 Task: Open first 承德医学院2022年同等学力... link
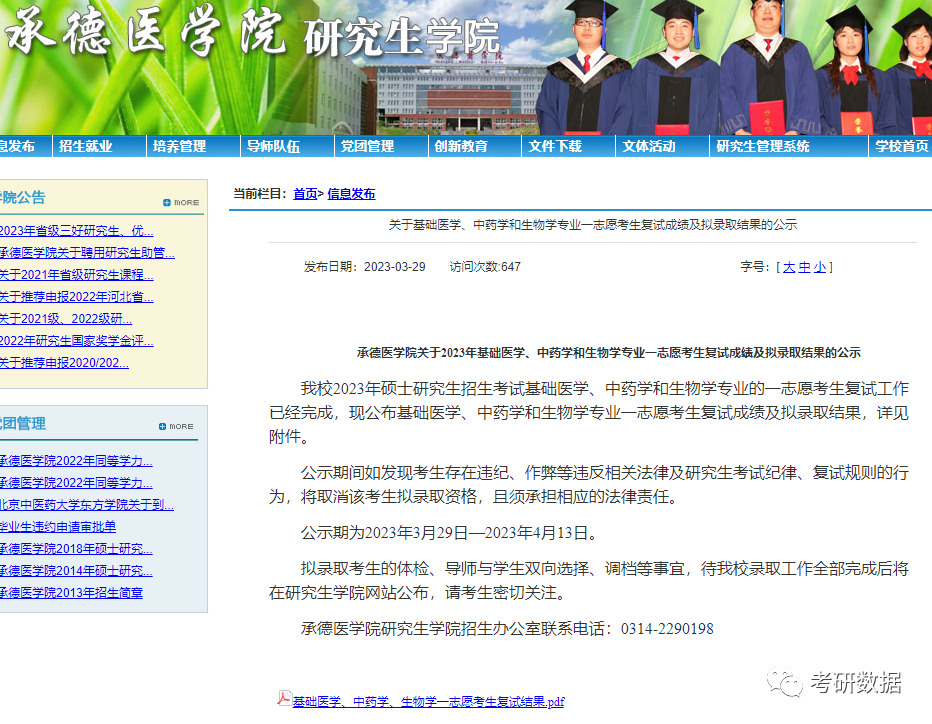click(75, 461)
